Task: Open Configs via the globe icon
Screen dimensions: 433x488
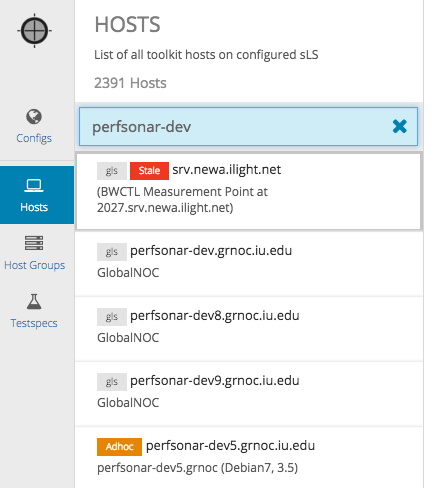Action: 34,117
